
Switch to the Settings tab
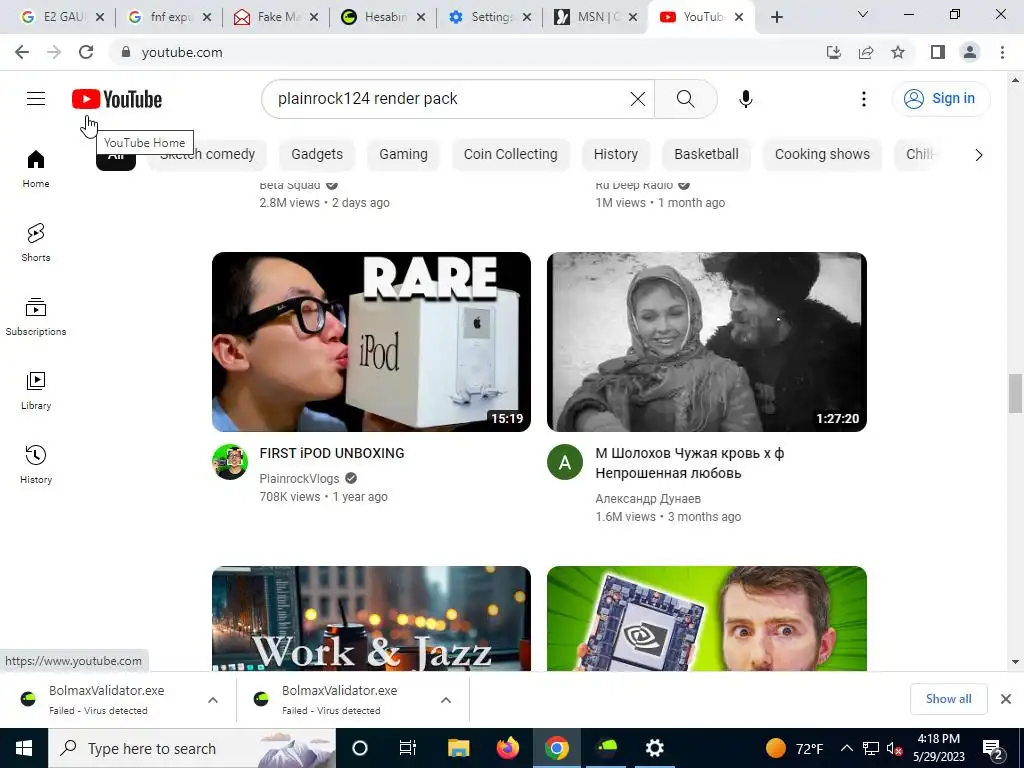(x=491, y=17)
